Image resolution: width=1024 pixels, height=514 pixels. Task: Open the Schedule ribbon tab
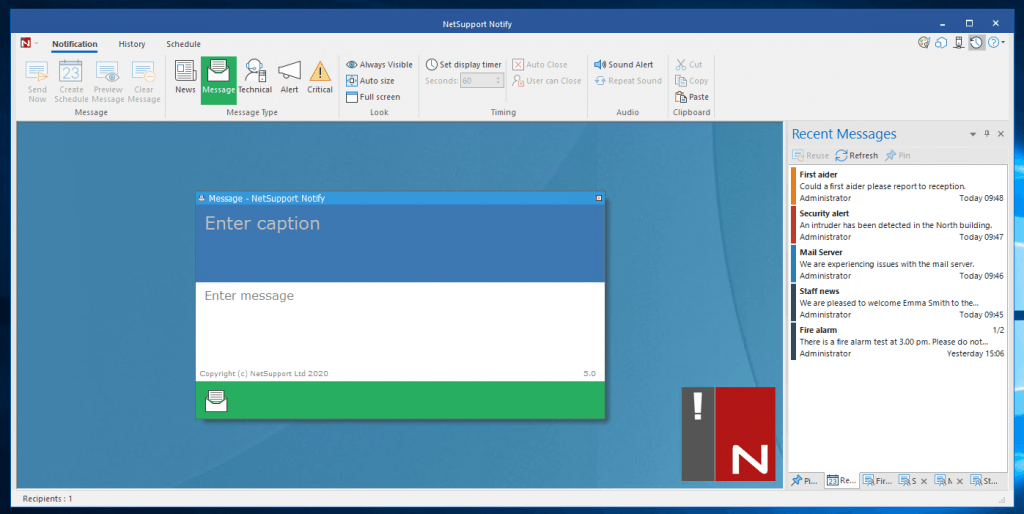point(183,44)
